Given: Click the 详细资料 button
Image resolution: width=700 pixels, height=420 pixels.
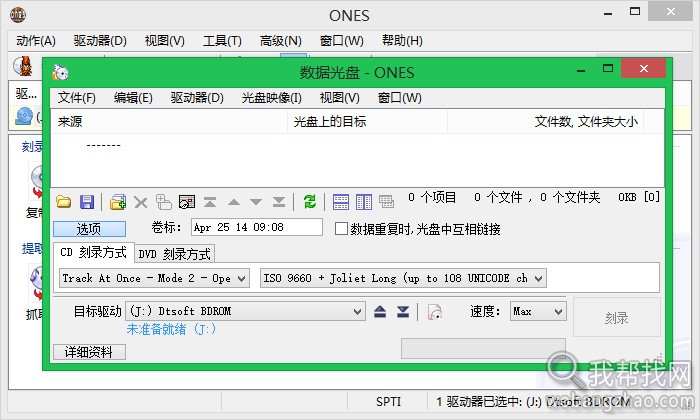Looking at the screenshot, I should [x=89, y=352].
